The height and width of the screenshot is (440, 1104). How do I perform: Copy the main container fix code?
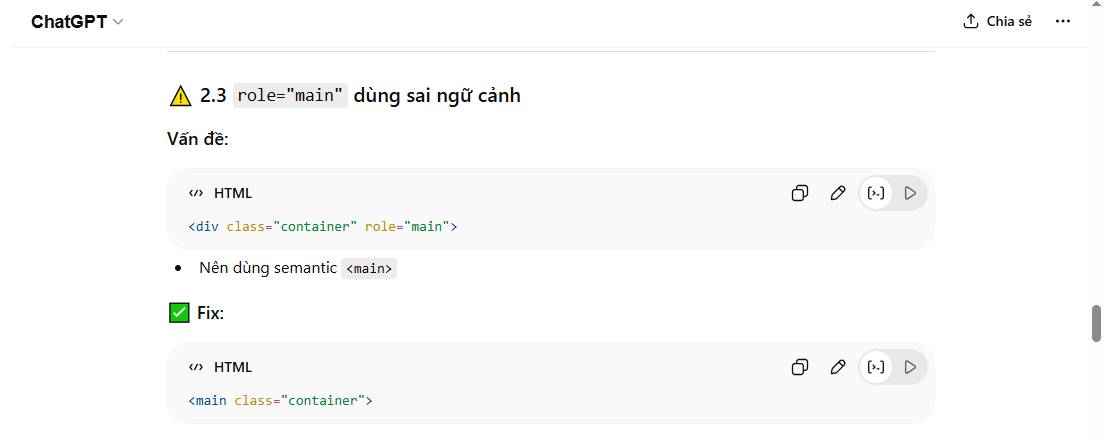799,367
